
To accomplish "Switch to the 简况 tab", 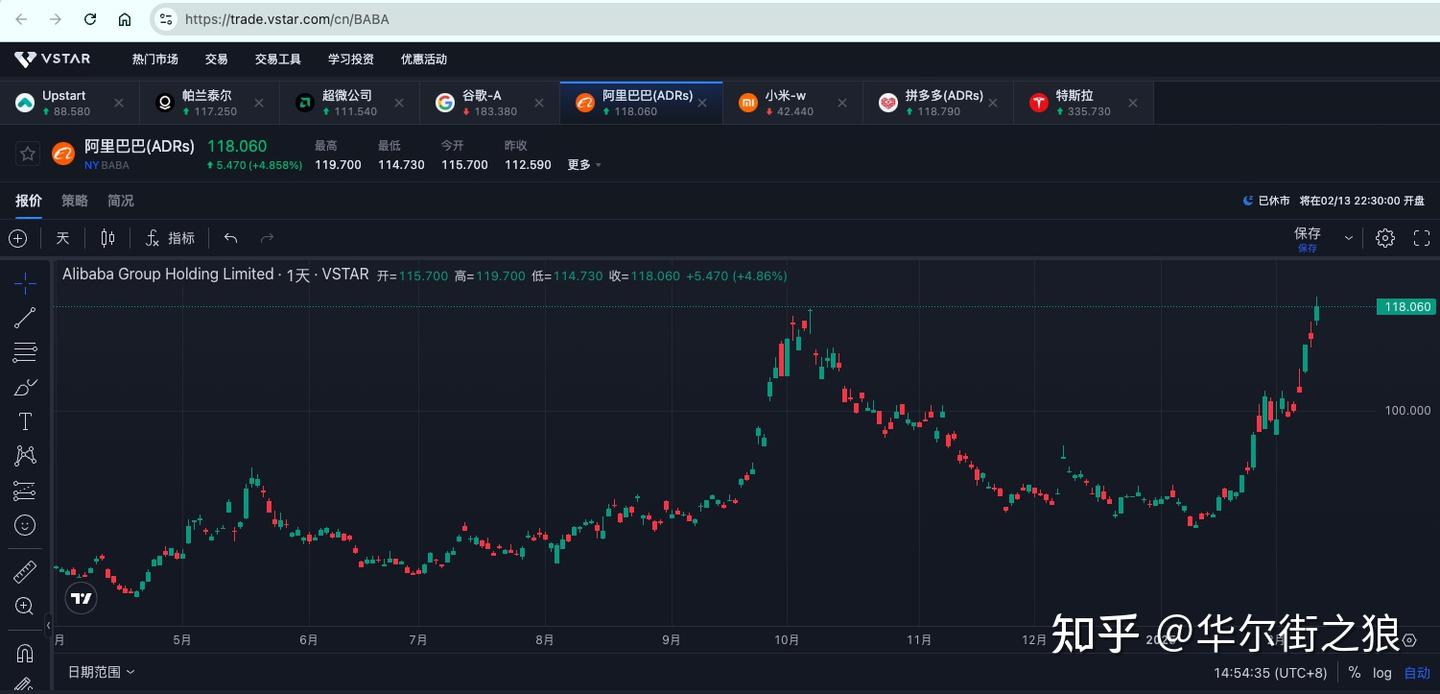I will pos(121,201).
